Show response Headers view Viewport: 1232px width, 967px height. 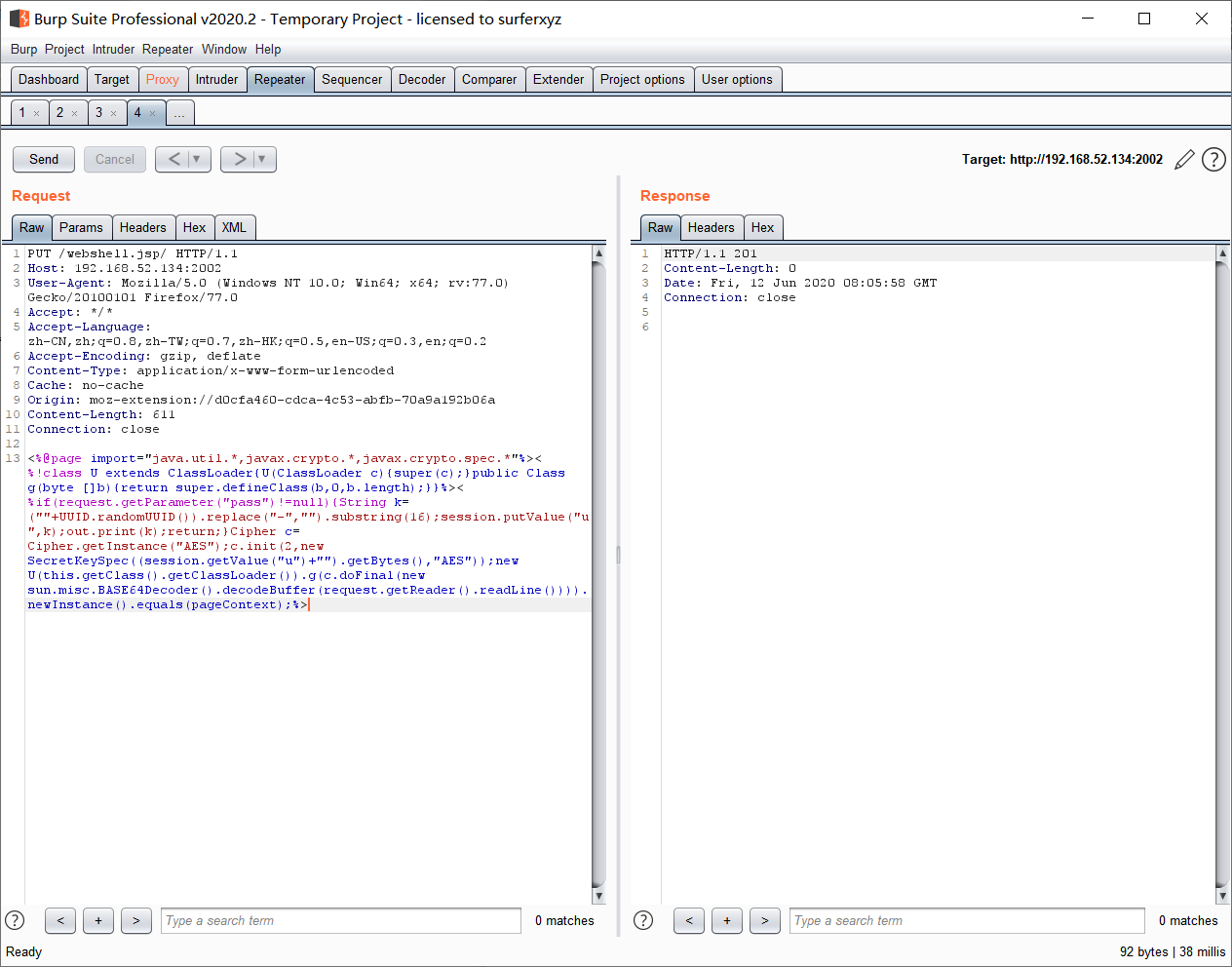click(712, 228)
